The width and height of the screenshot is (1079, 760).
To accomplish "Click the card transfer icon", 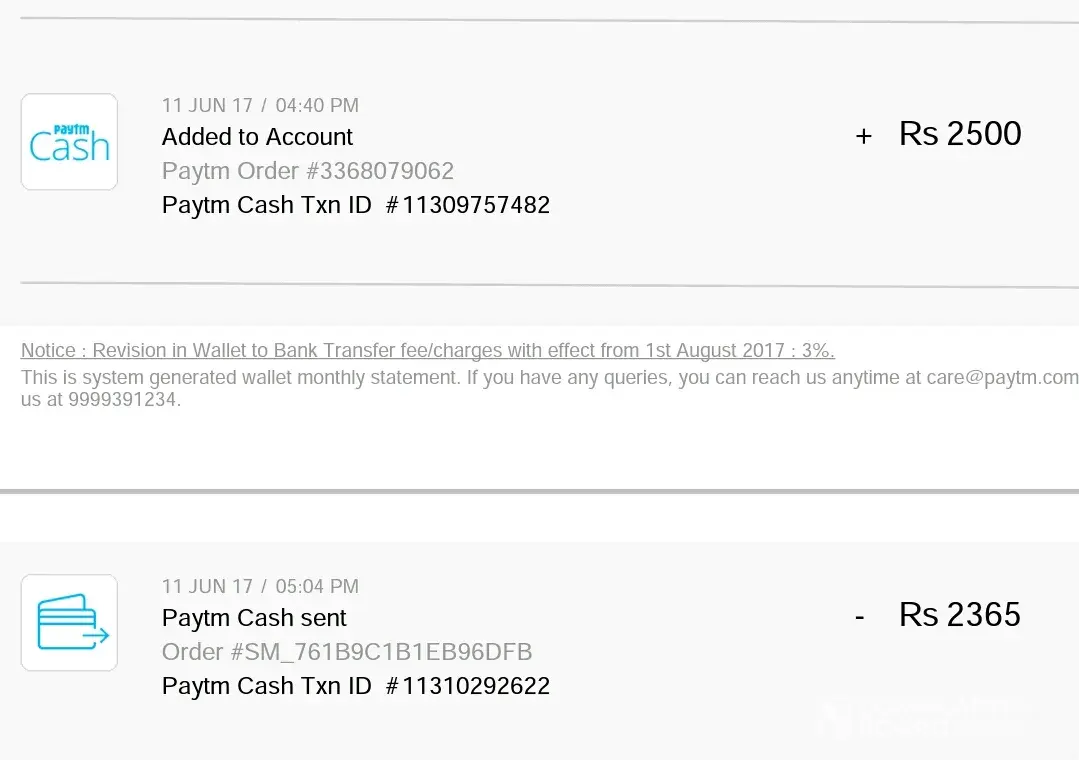I will [x=69, y=622].
